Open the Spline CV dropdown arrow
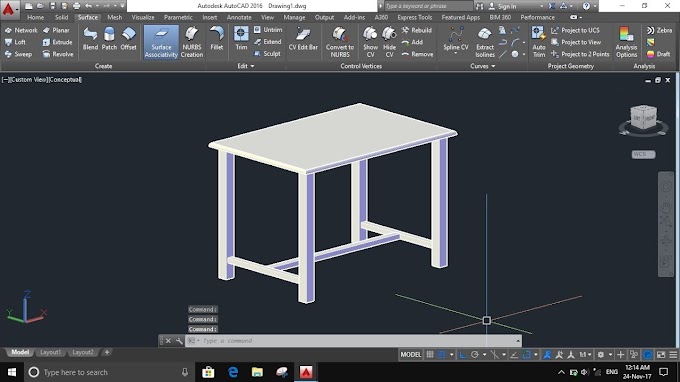Screen dimensions: 680x382 point(456,54)
